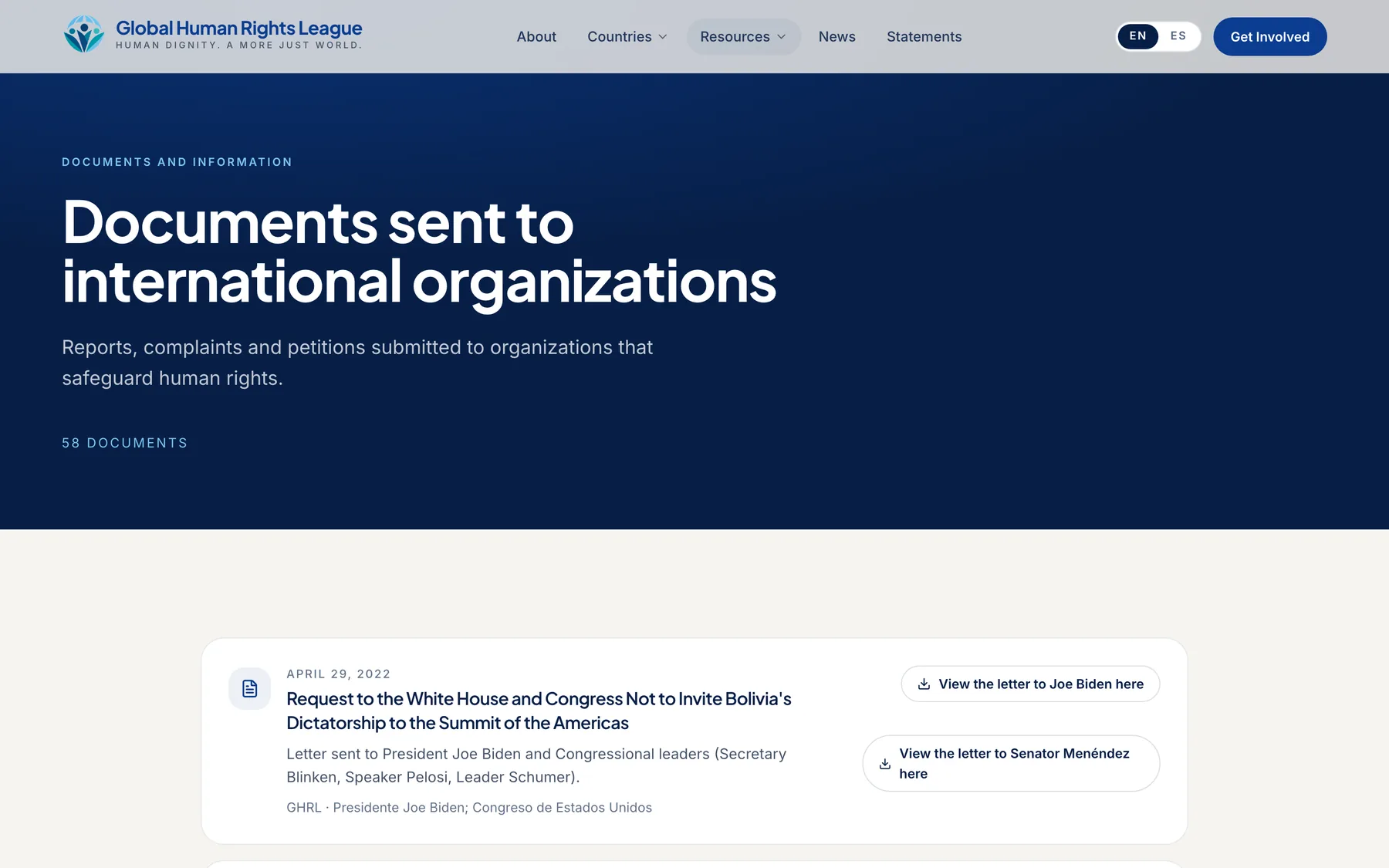The image size is (1389, 868).
Task: Click the 'Documents and Information' label
Action: point(177,162)
